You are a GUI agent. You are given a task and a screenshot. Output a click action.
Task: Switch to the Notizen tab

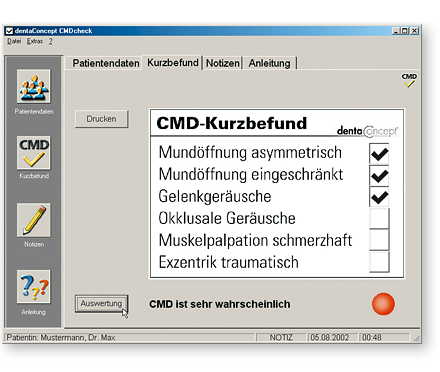coord(223,63)
